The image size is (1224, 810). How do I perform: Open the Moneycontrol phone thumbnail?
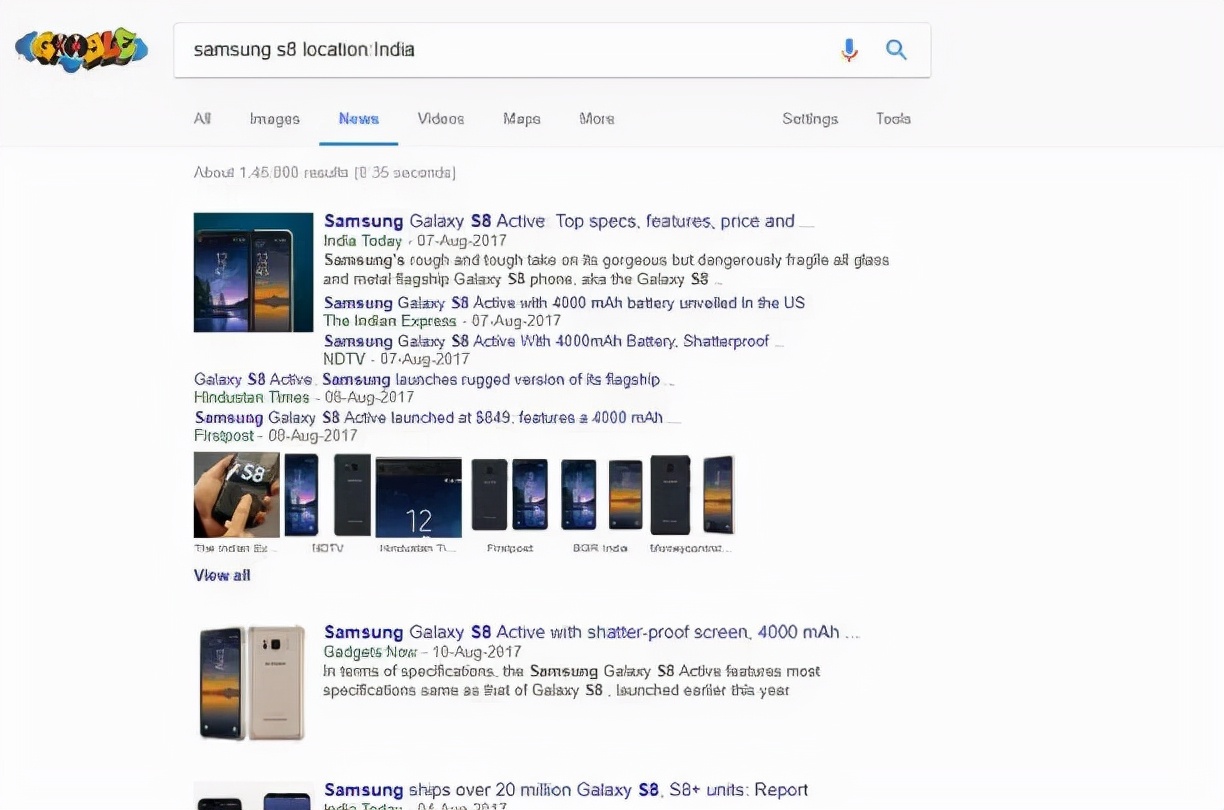pyautogui.click(x=692, y=495)
